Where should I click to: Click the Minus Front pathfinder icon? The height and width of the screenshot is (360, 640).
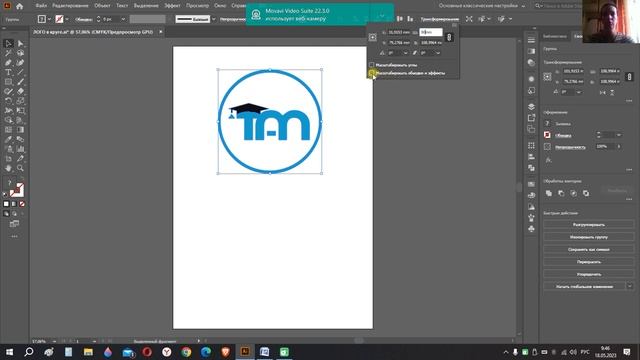(x=561, y=193)
